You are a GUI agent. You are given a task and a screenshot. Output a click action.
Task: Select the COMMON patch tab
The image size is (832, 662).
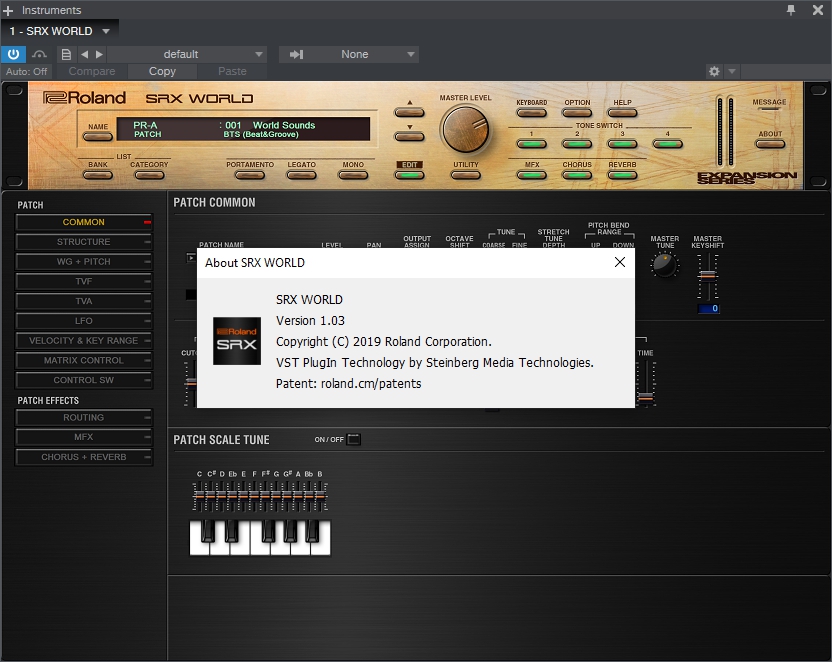click(84, 222)
